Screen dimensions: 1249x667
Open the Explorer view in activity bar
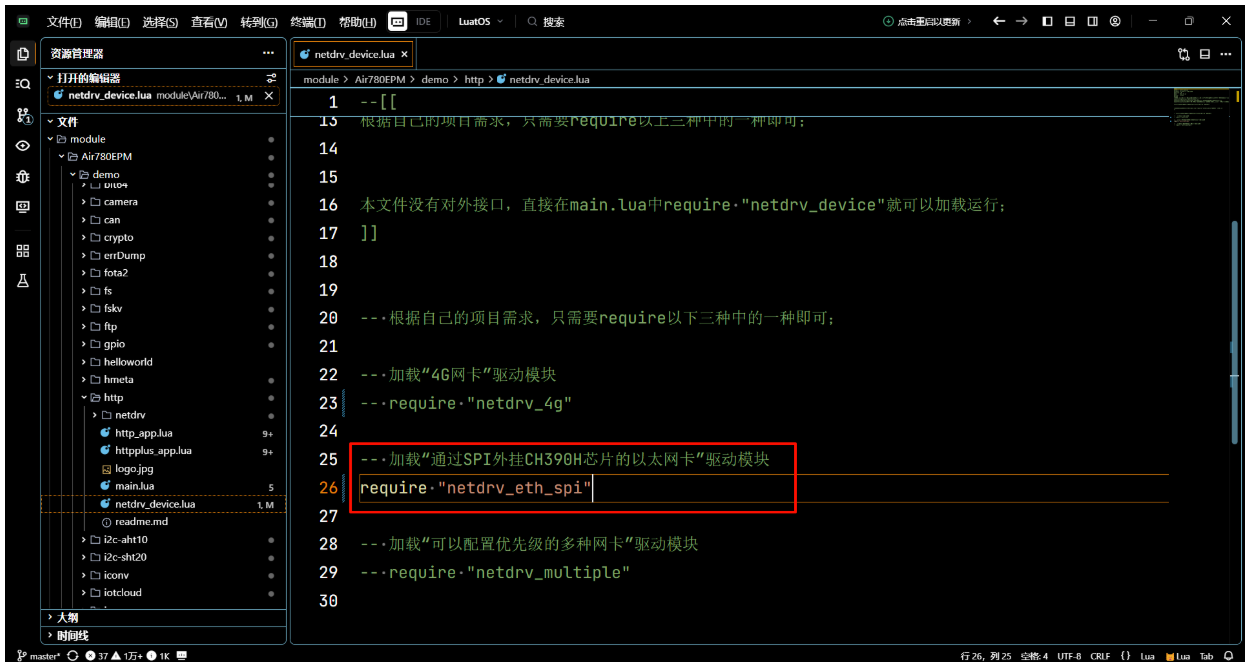pos(23,54)
